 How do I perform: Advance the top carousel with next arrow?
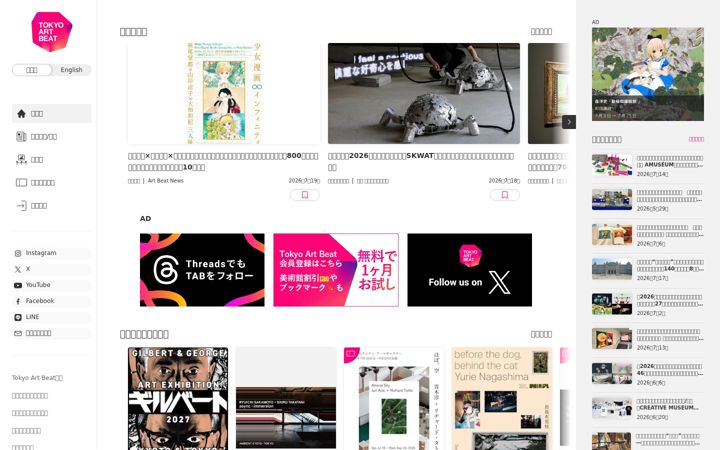click(569, 122)
